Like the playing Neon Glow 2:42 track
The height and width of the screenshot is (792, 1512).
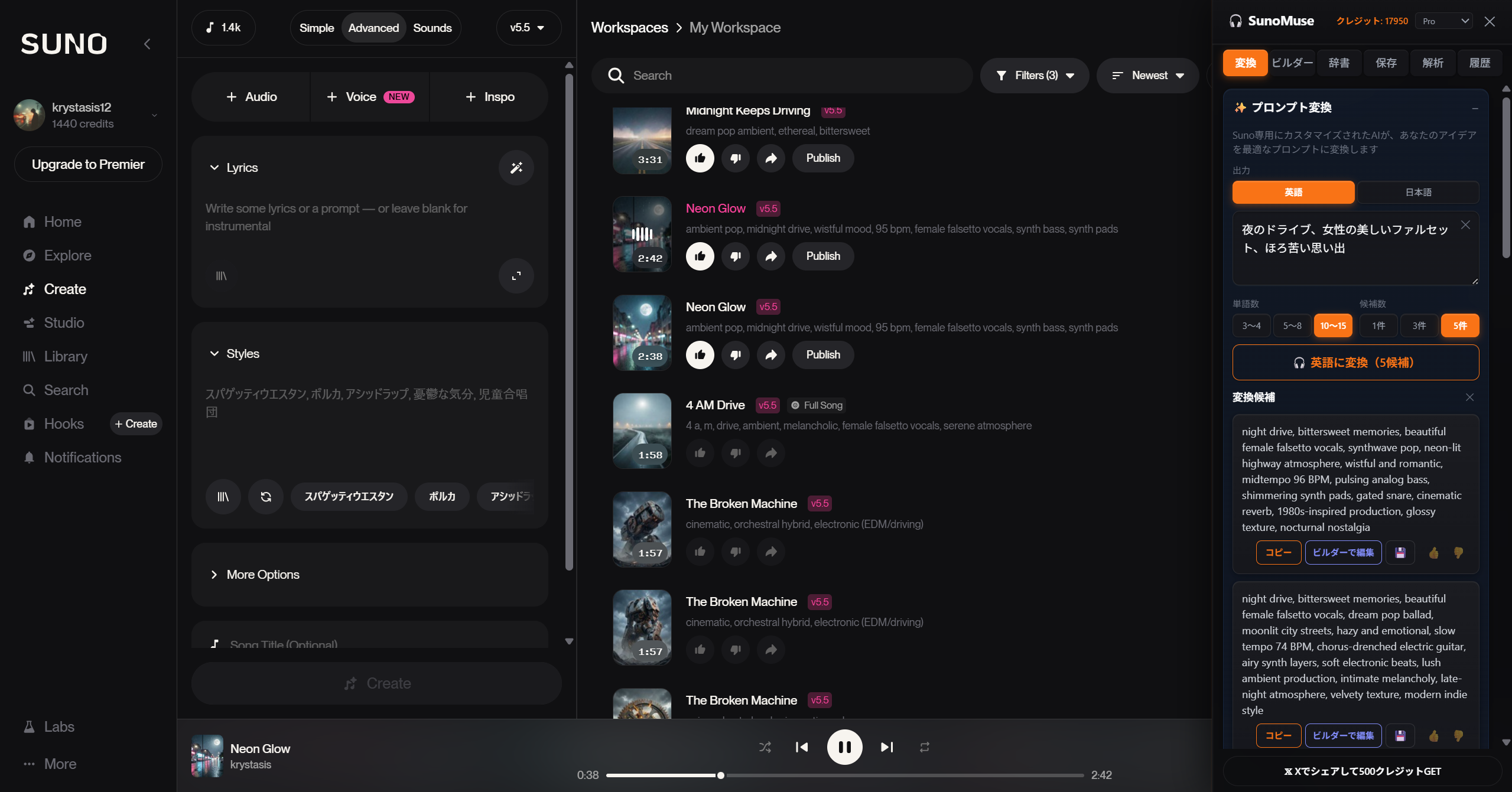[x=700, y=256]
